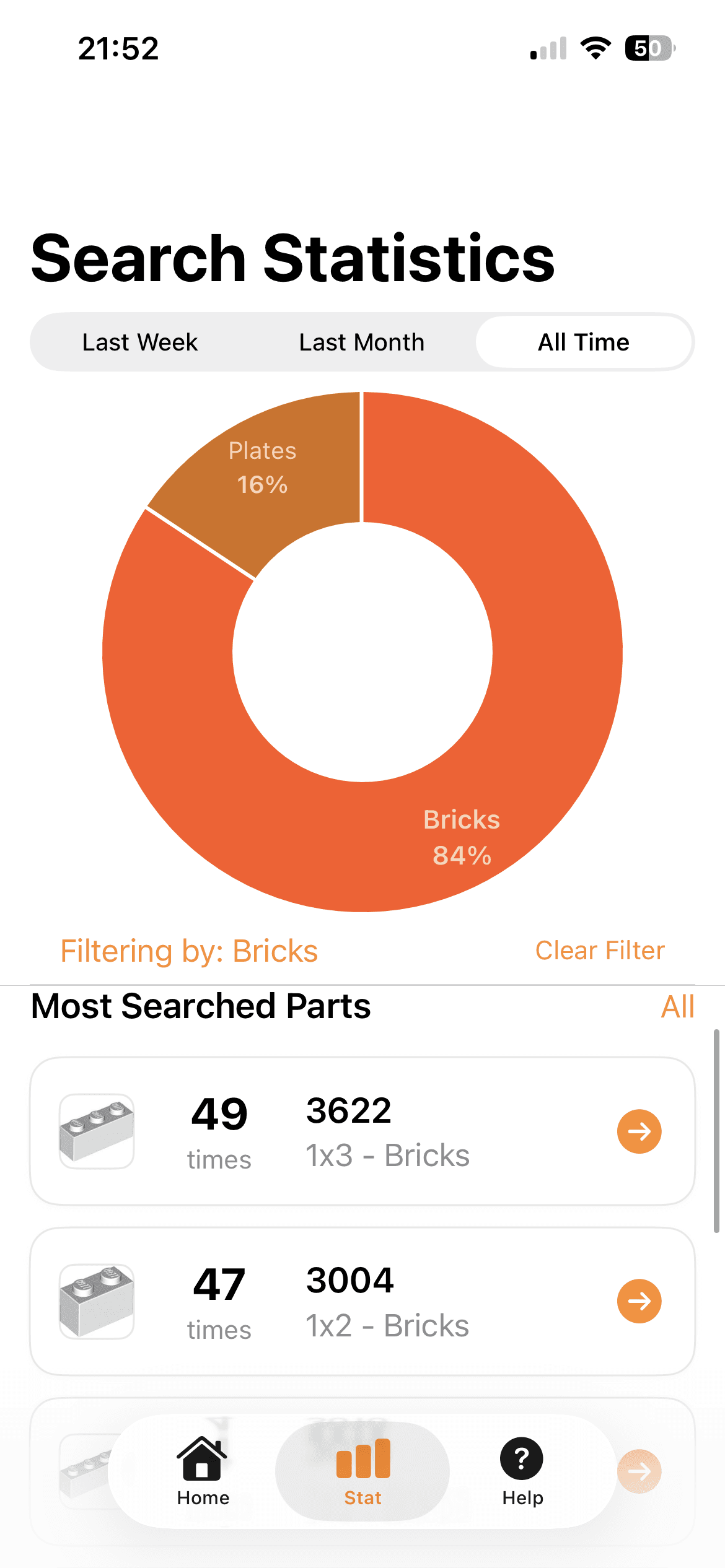Open All most searched parts

click(x=678, y=1006)
